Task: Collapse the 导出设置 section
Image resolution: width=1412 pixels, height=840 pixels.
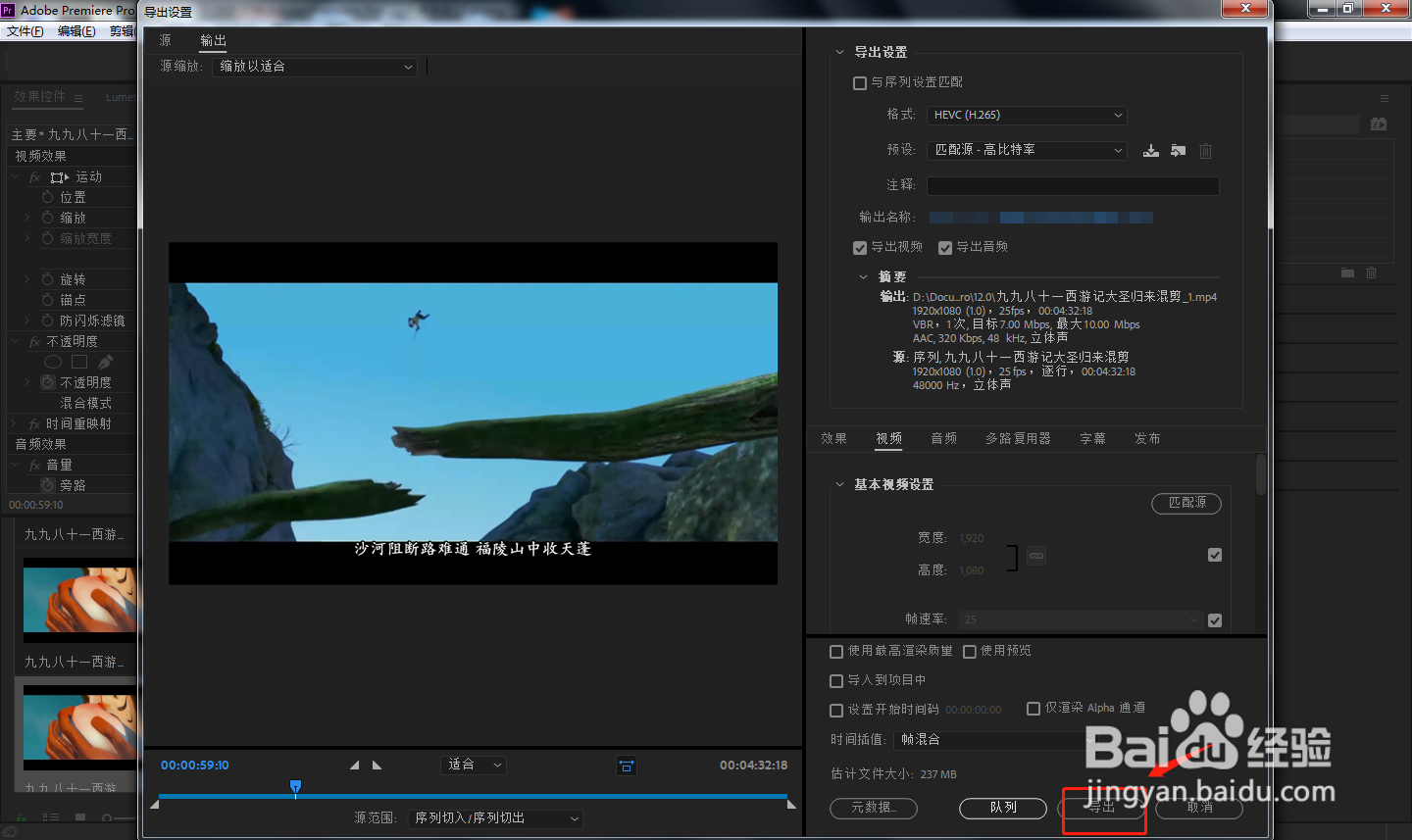Action: [x=839, y=53]
